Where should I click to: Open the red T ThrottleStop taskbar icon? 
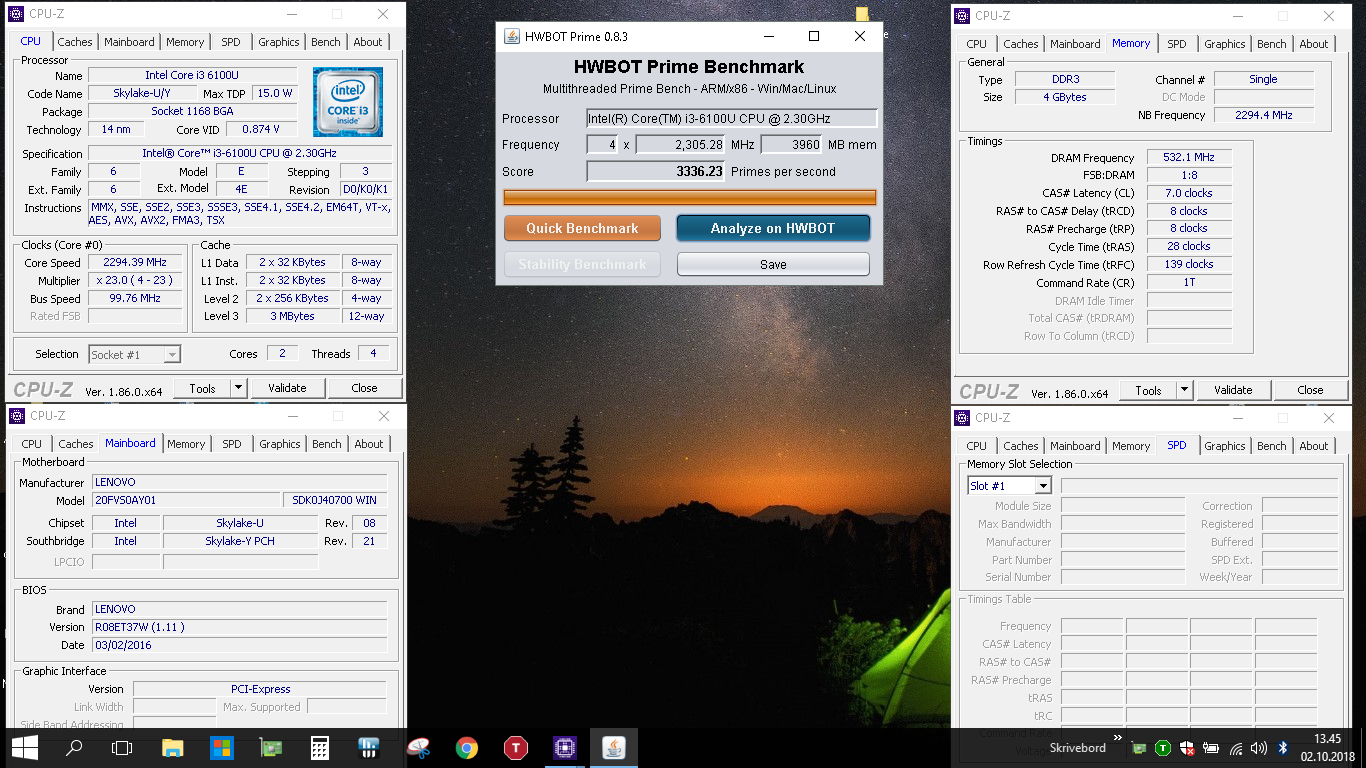tap(515, 747)
